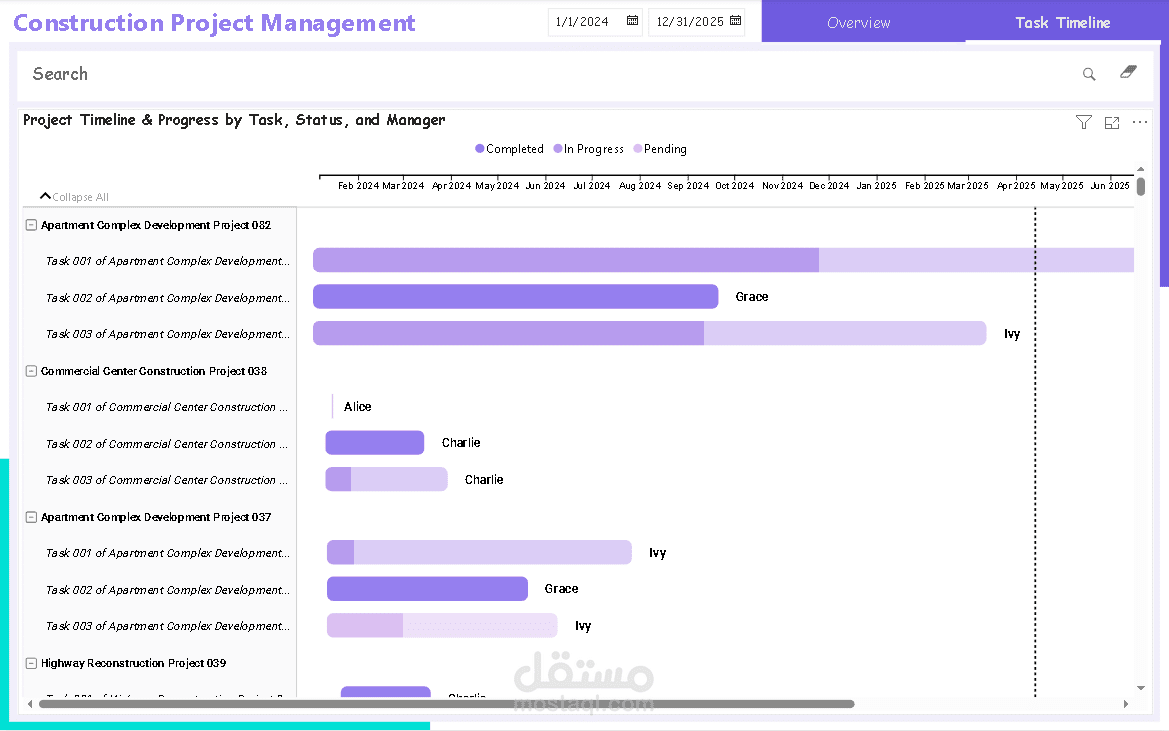This screenshot has height=731, width=1169.
Task: Open the visual in focus mode
Action: [x=1112, y=123]
